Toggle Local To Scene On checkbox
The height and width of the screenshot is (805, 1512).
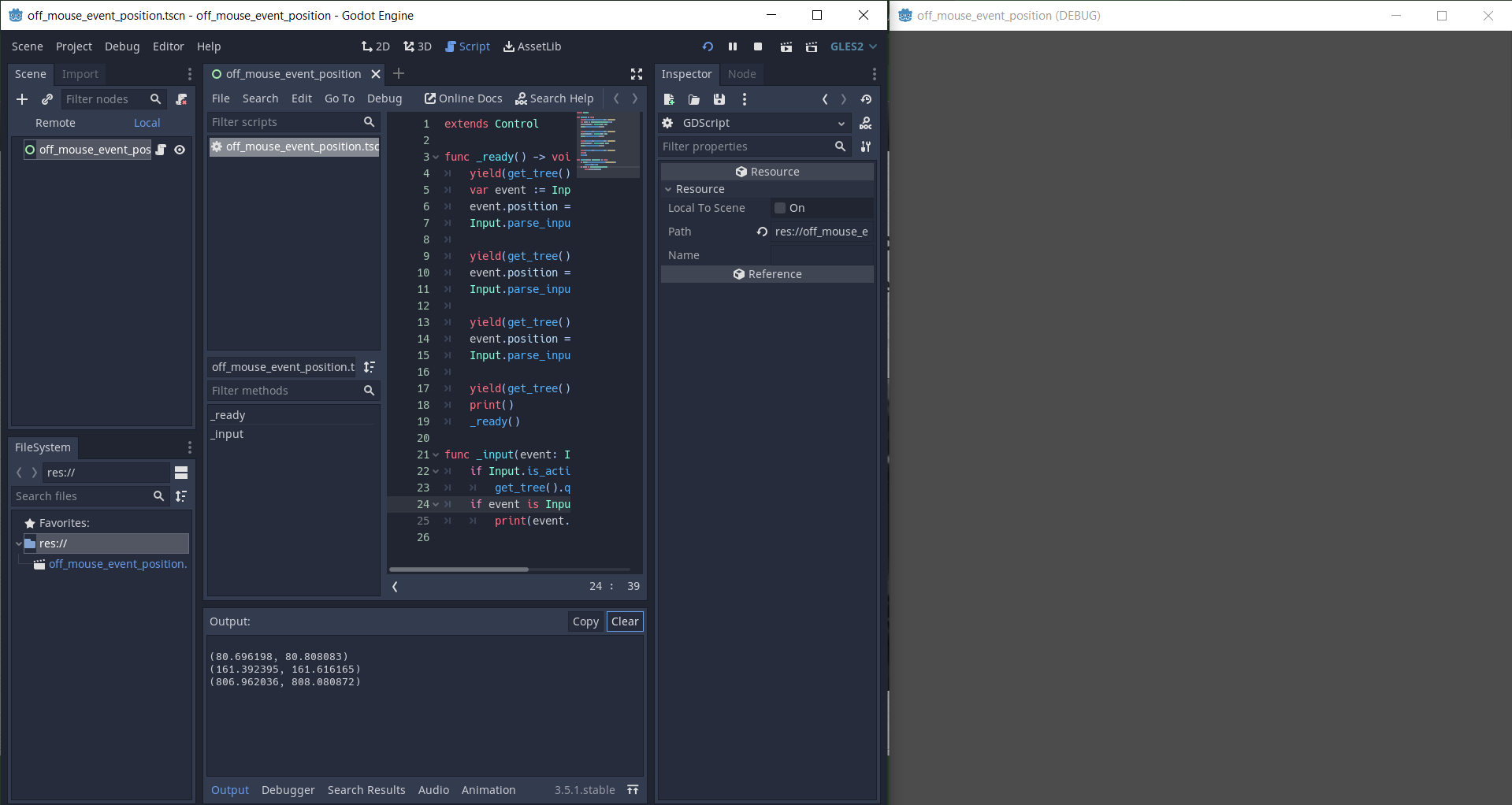click(x=780, y=208)
